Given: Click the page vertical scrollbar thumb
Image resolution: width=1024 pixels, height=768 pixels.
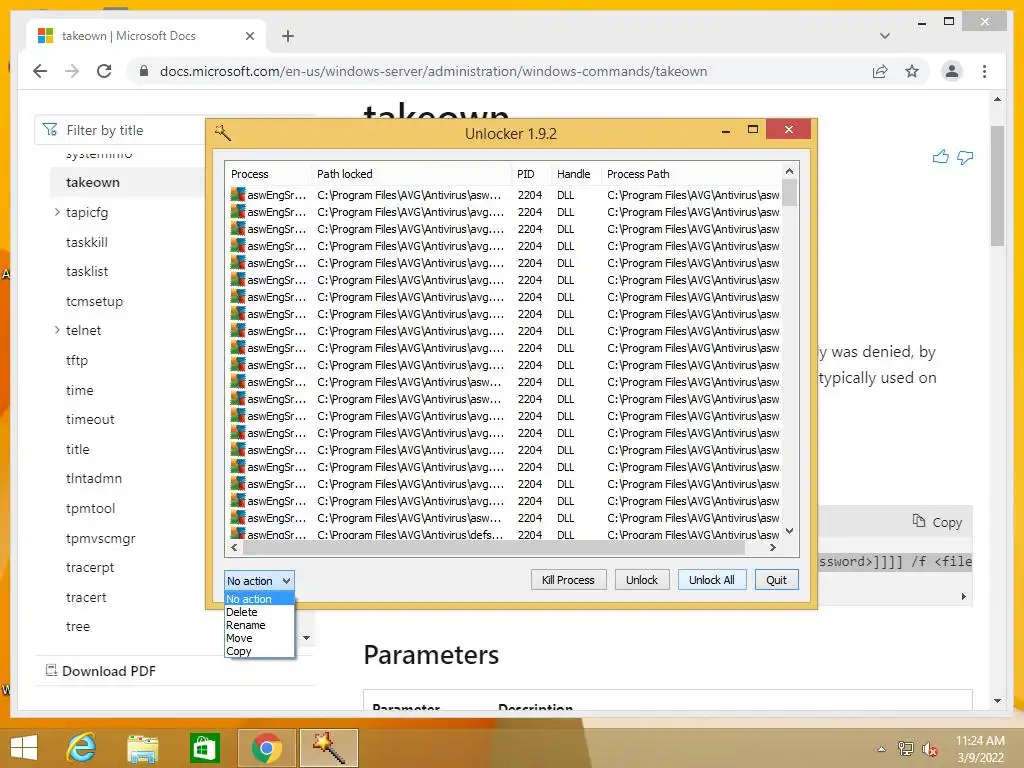Looking at the screenshot, I should (x=997, y=186).
